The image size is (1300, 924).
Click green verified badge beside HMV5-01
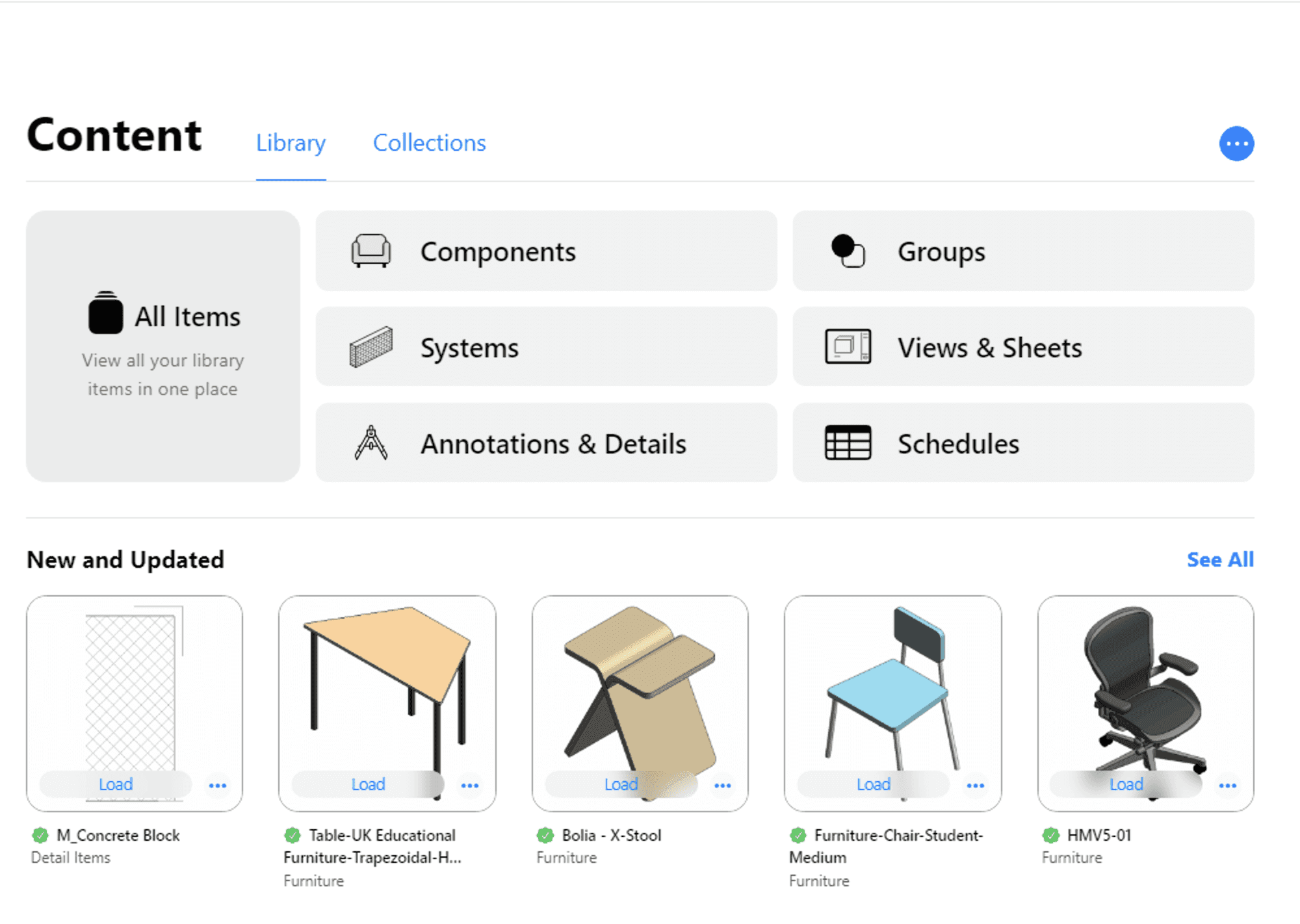[1050, 836]
